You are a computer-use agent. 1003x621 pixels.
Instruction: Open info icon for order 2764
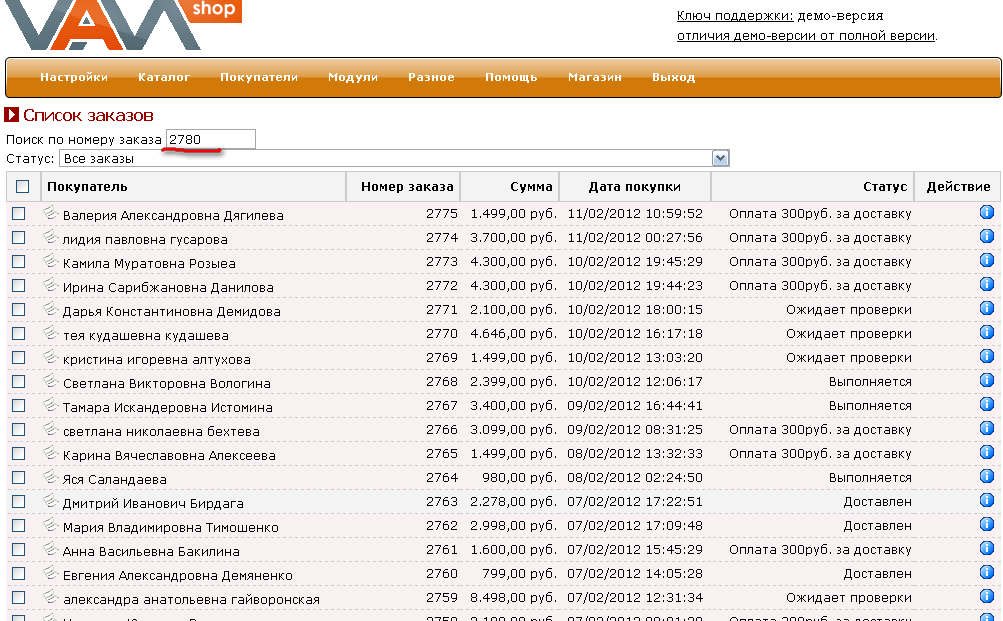pos(986,476)
